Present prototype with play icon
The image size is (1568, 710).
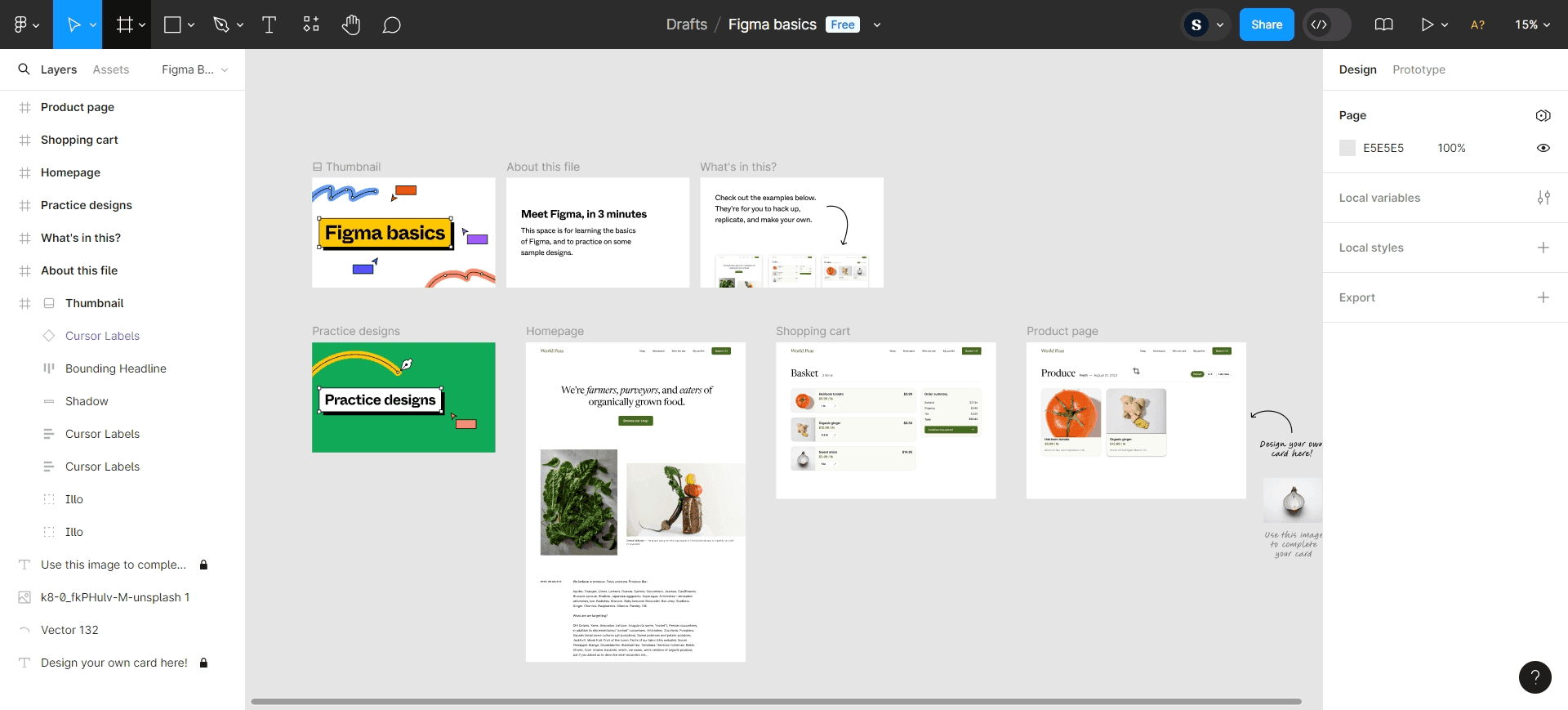pos(1427,25)
